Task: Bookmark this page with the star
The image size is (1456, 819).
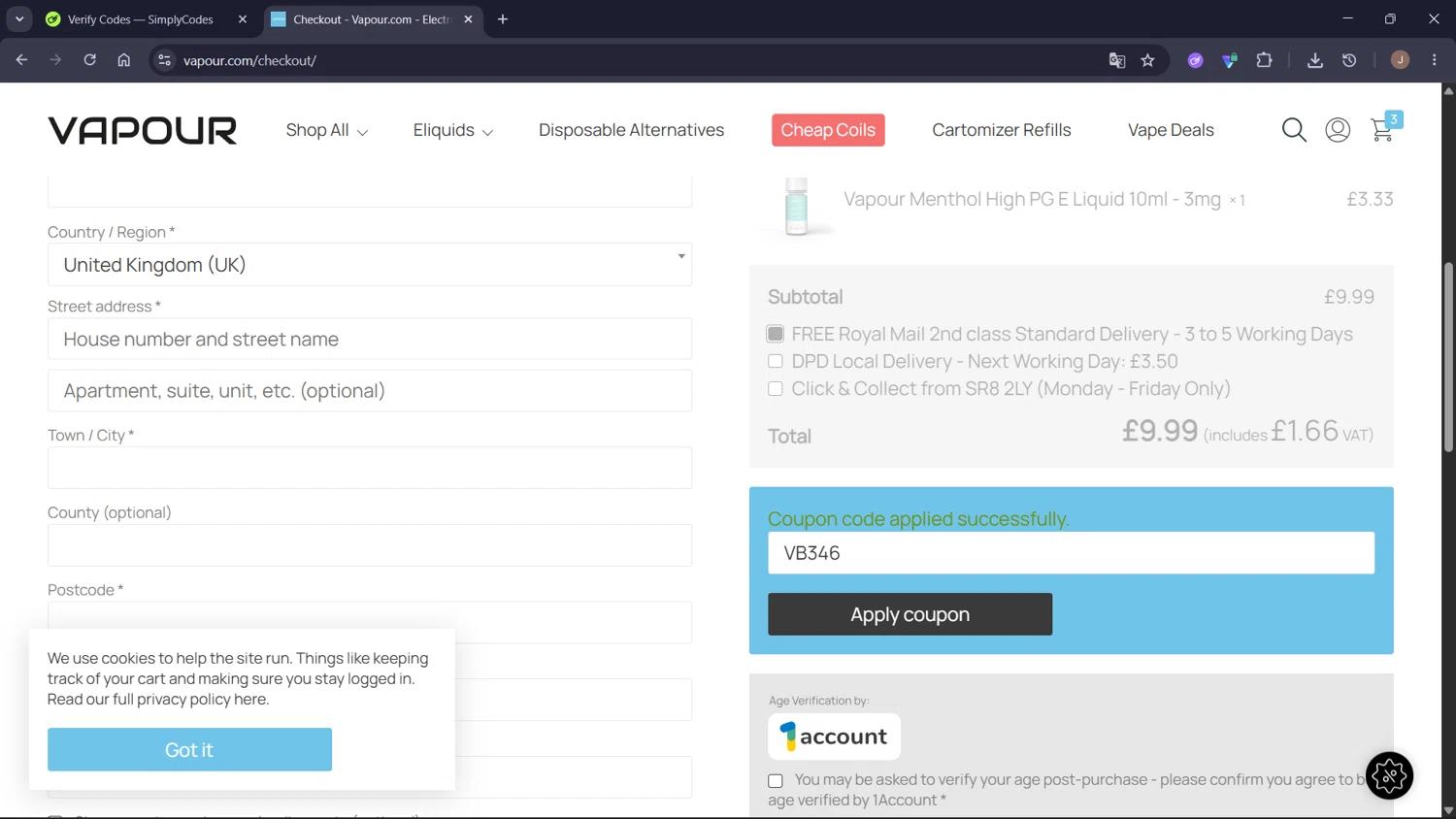Action: 1148,60
